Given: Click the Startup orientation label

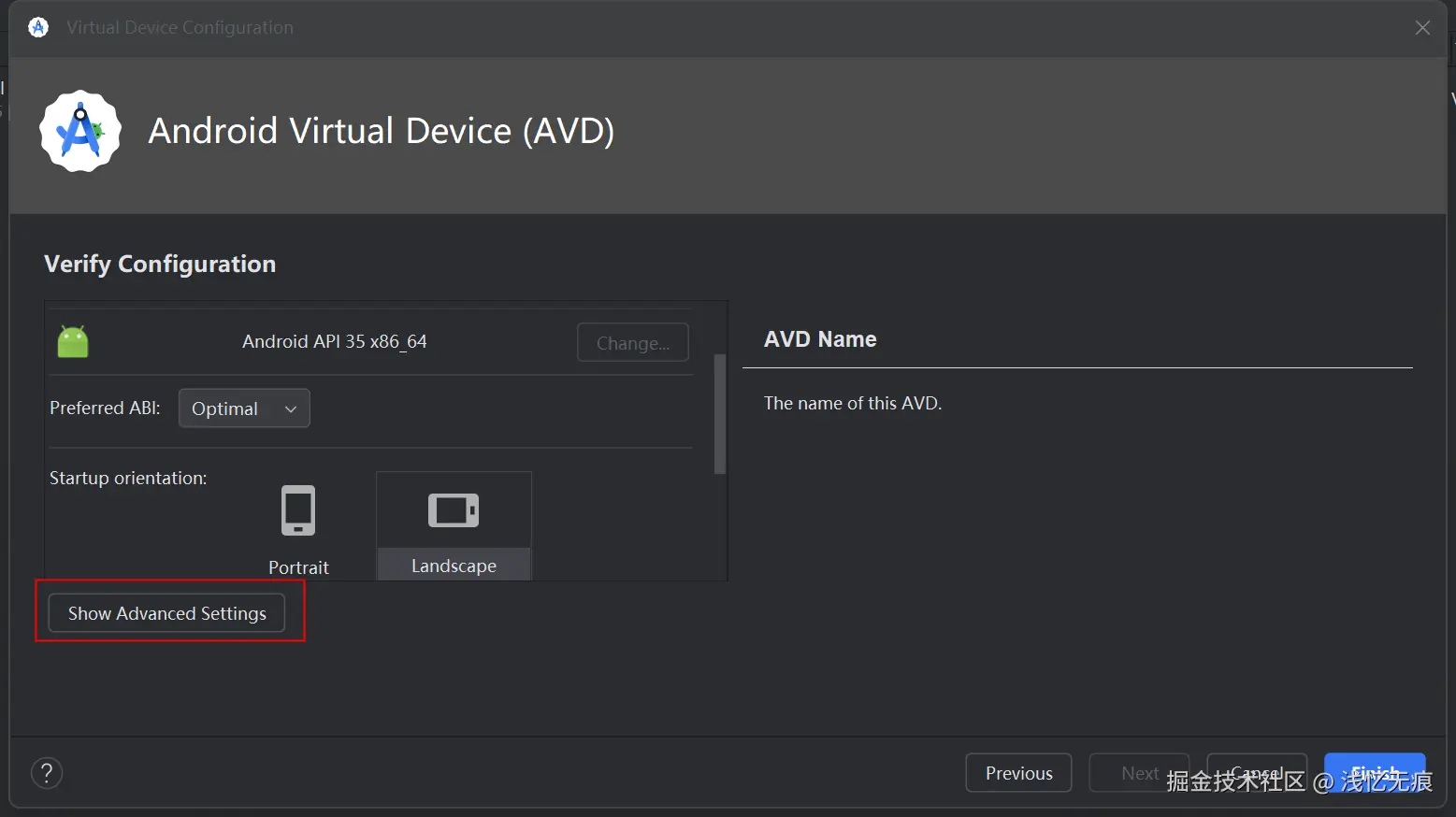Looking at the screenshot, I should coord(128,478).
